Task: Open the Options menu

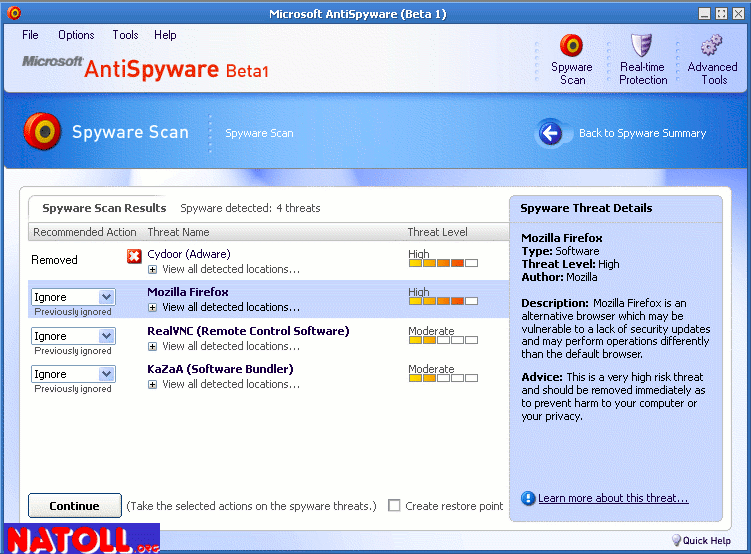Action: pyautogui.click(x=76, y=35)
